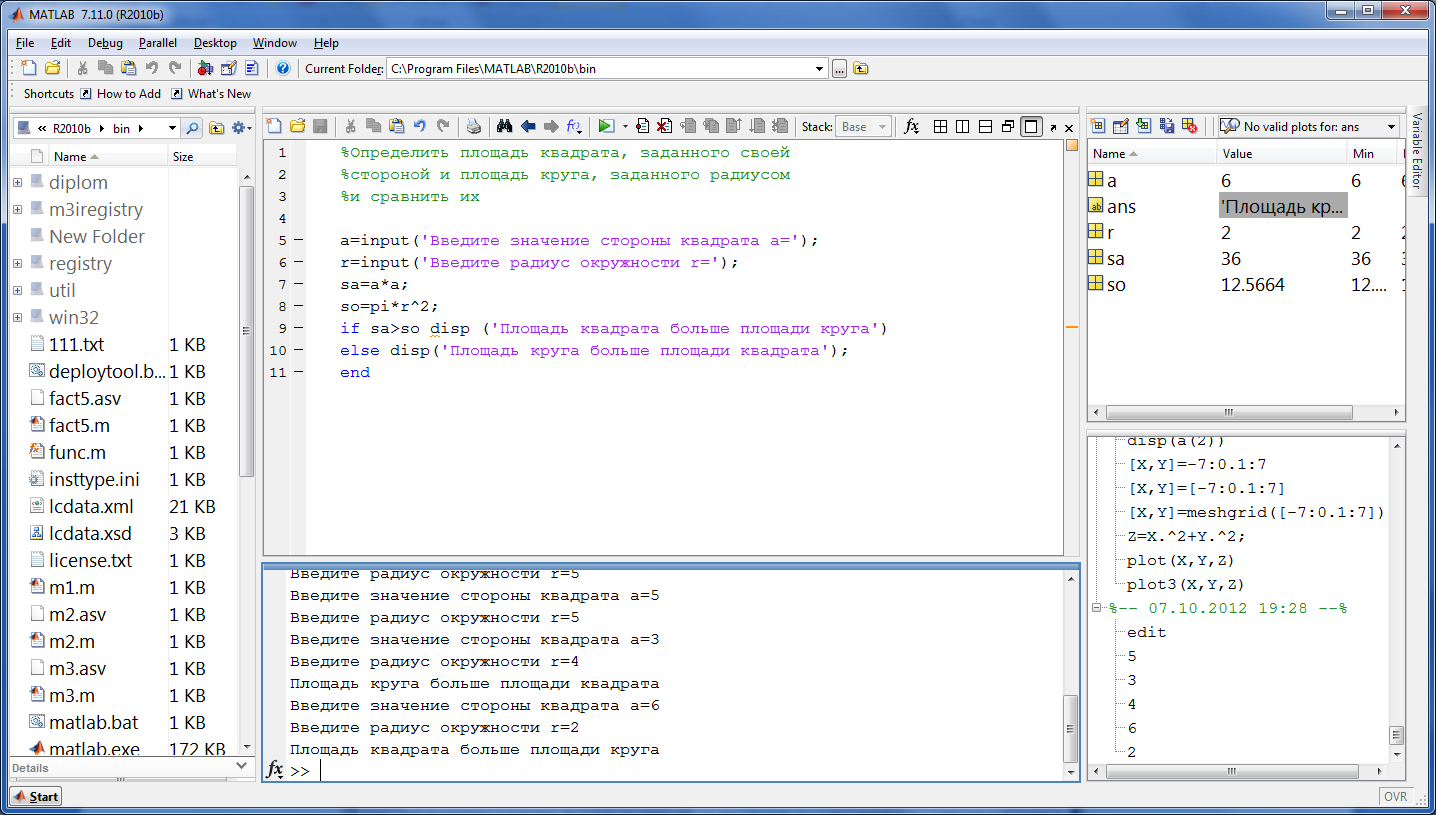Click the browse-for-folder ellipsis button
Image resolution: width=1436 pixels, height=815 pixels.
click(x=839, y=68)
